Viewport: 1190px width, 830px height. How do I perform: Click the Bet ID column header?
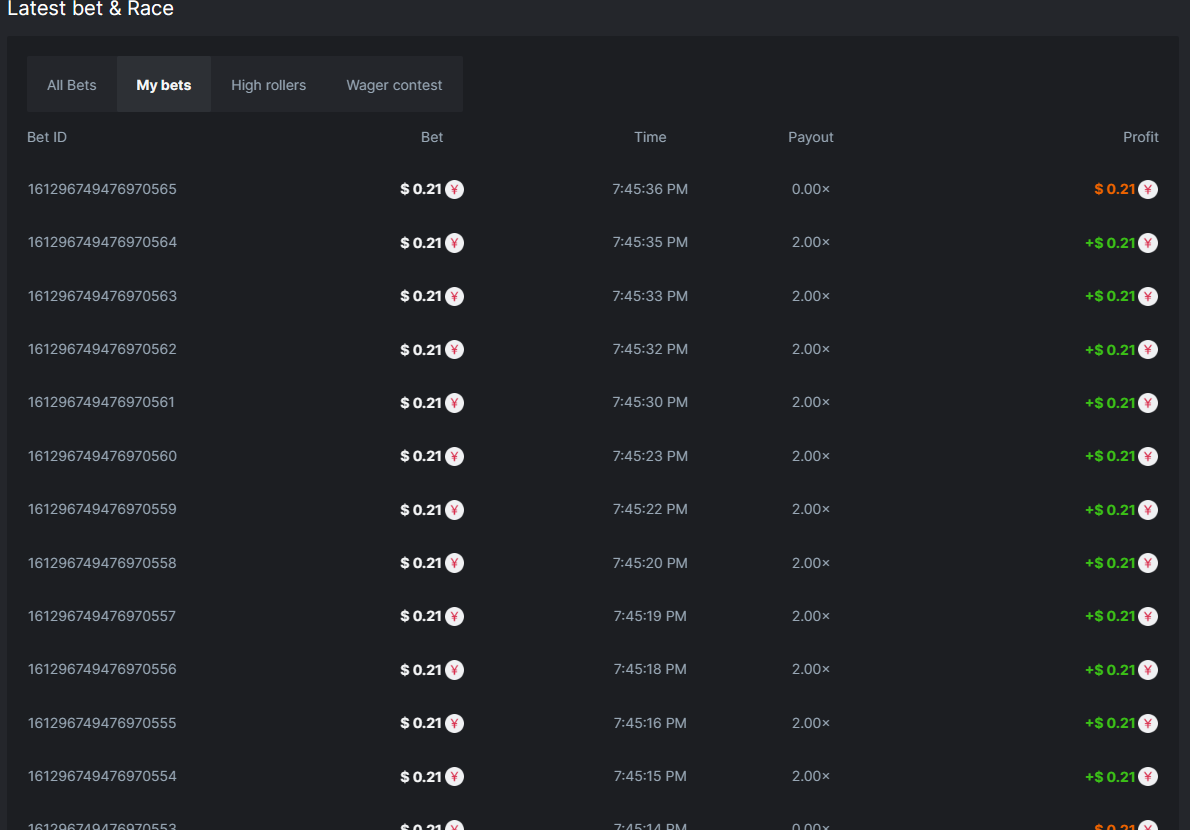(47, 137)
